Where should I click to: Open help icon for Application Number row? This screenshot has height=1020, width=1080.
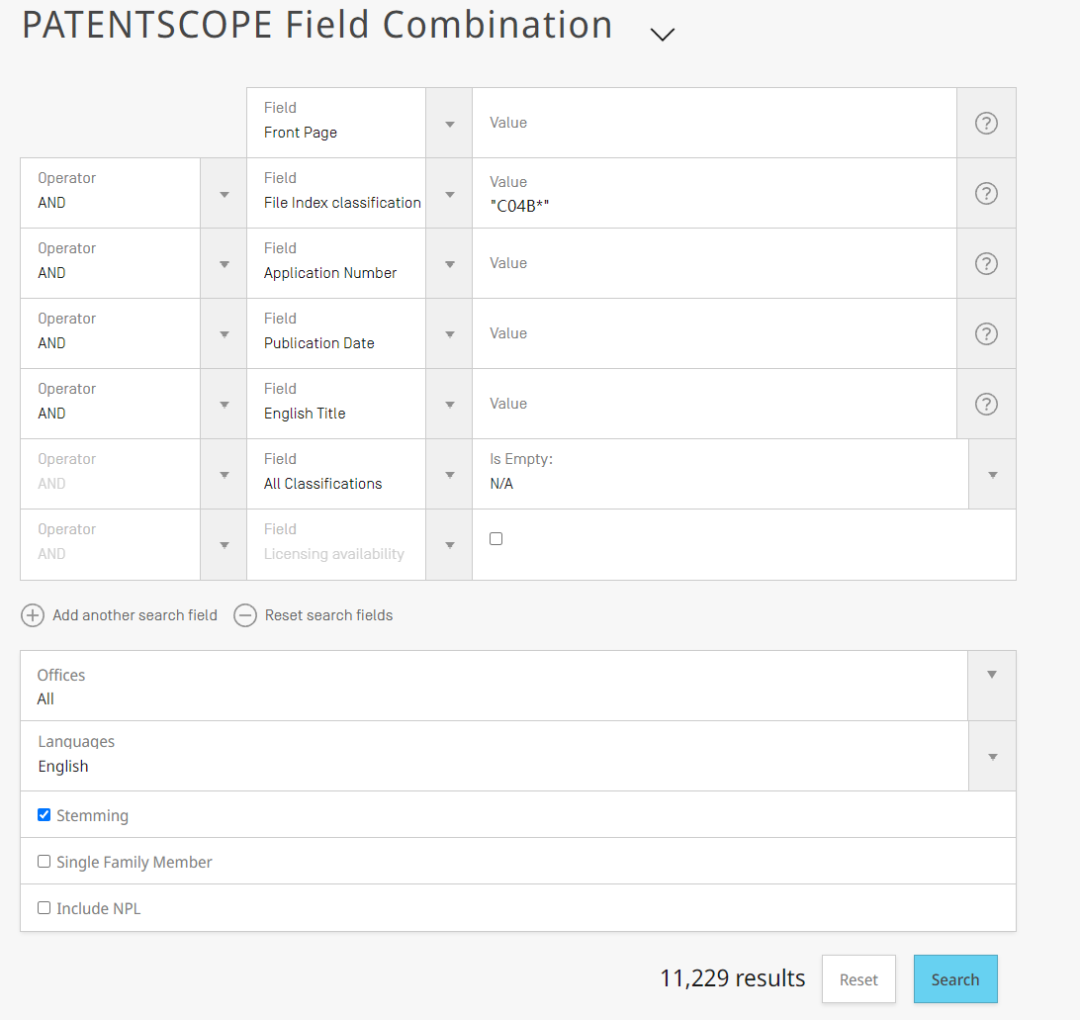986,264
